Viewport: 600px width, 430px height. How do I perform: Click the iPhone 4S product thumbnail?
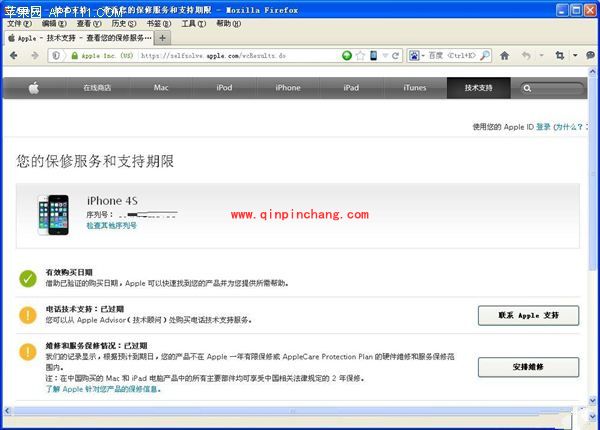[54, 215]
